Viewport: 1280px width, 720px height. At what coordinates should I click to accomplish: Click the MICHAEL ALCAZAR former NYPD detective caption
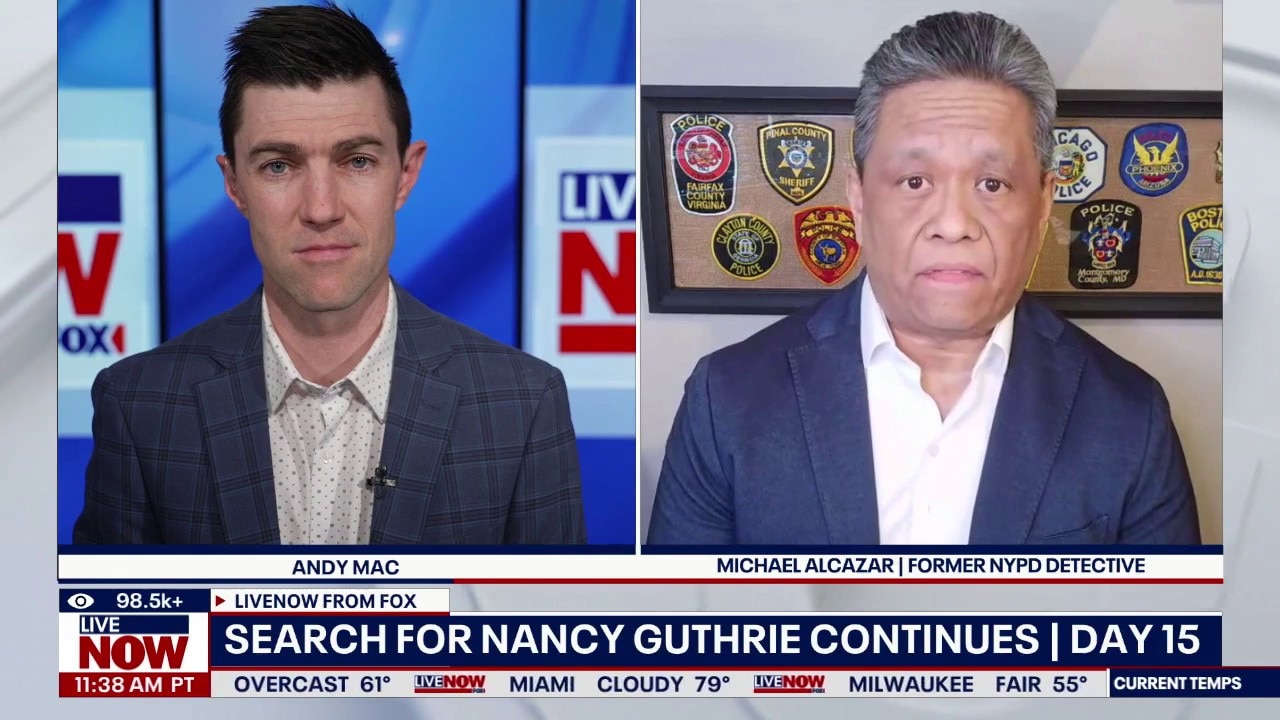930,566
